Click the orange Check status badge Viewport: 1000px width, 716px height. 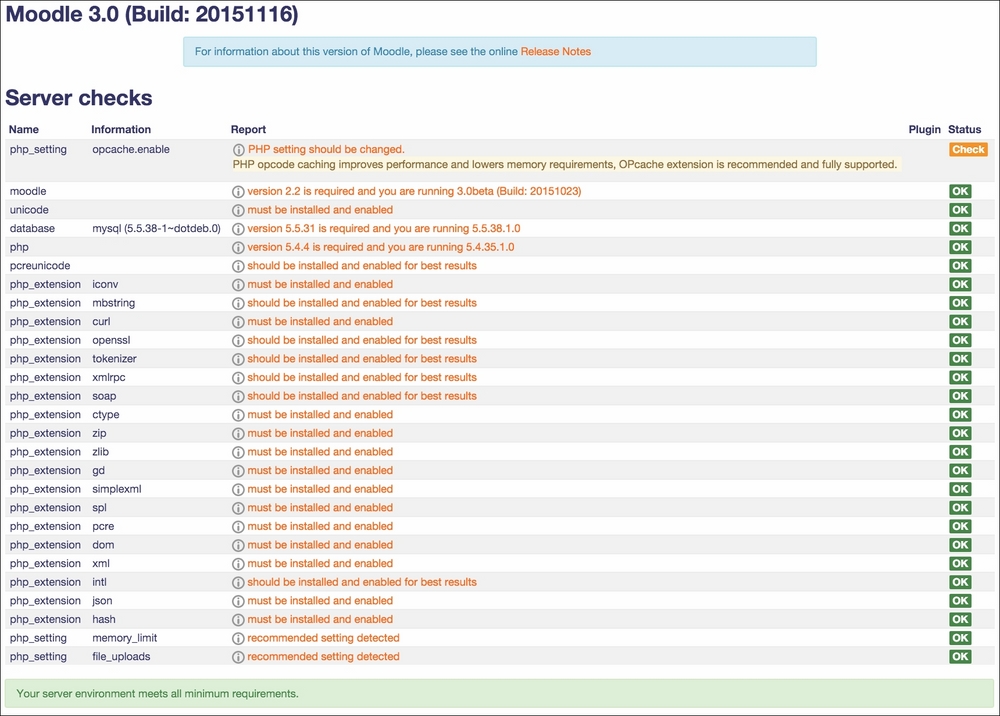pyautogui.click(x=968, y=150)
